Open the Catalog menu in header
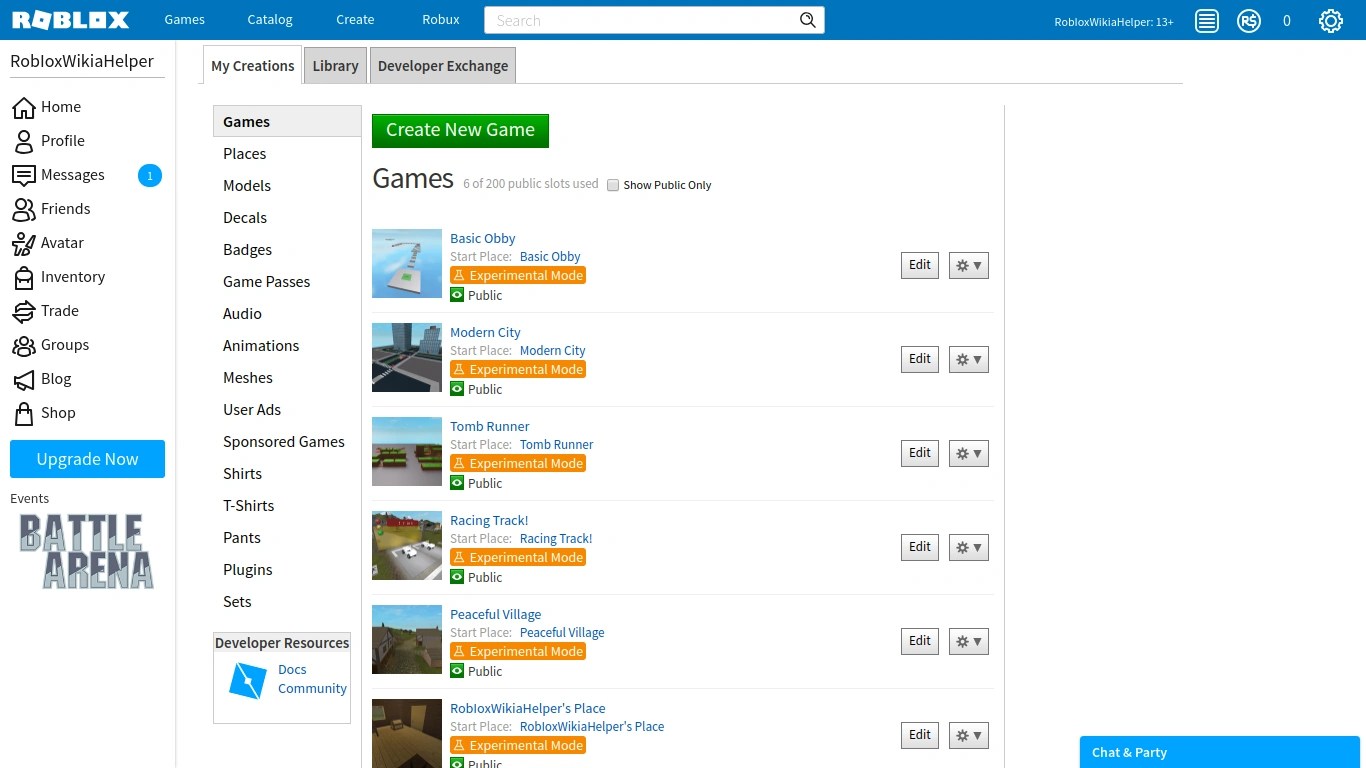1366x768 pixels. (270, 20)
